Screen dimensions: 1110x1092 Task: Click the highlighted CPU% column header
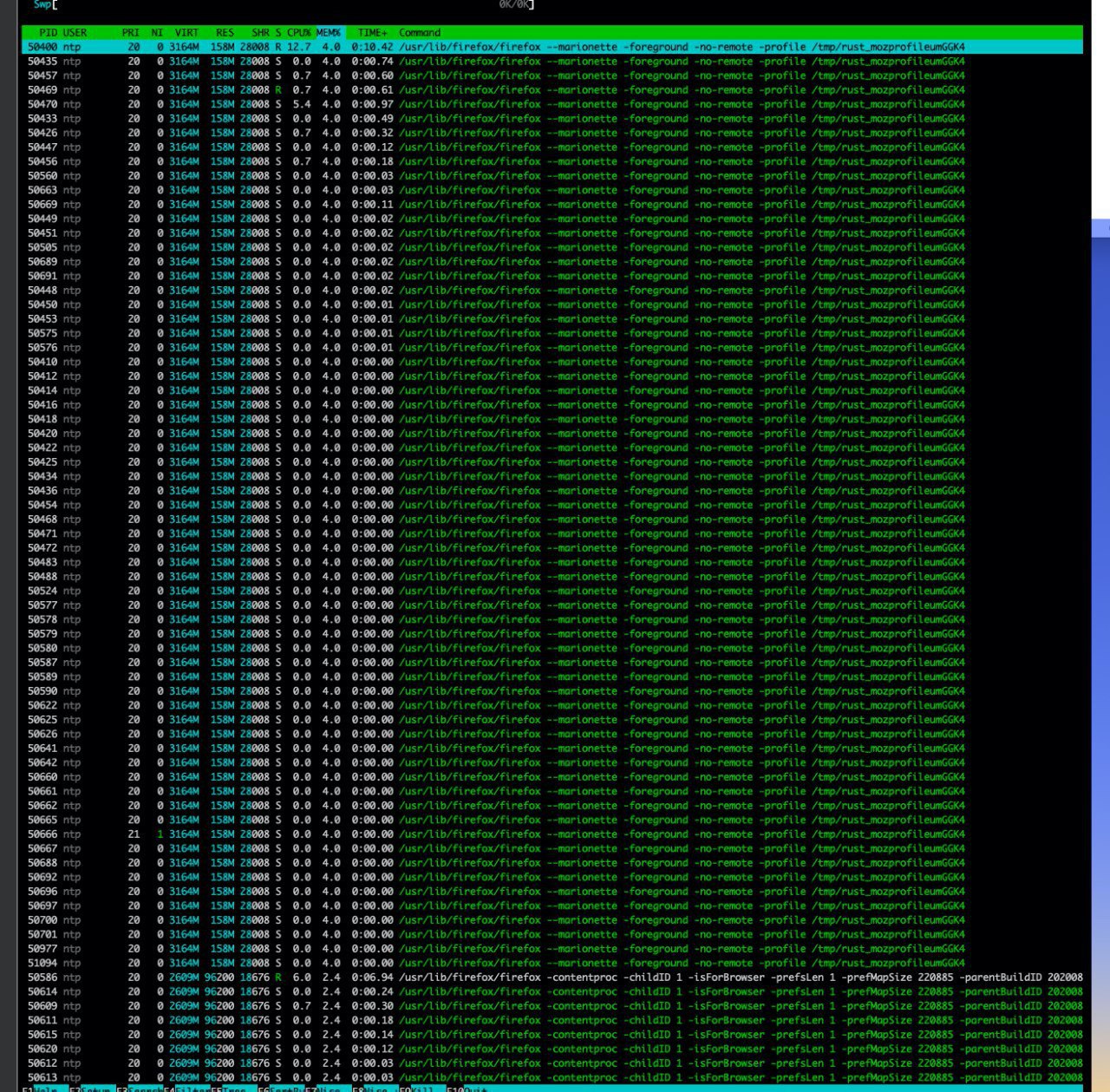299,32
